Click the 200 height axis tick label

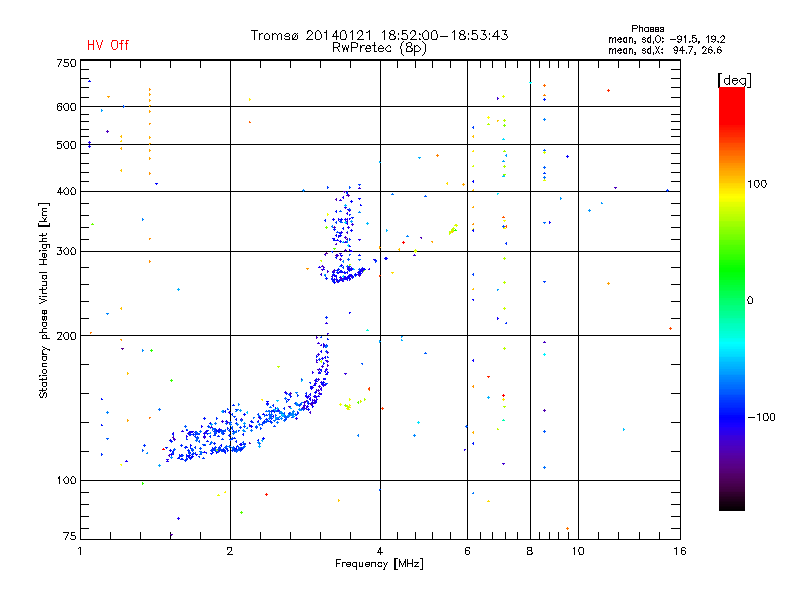(66, 336)
